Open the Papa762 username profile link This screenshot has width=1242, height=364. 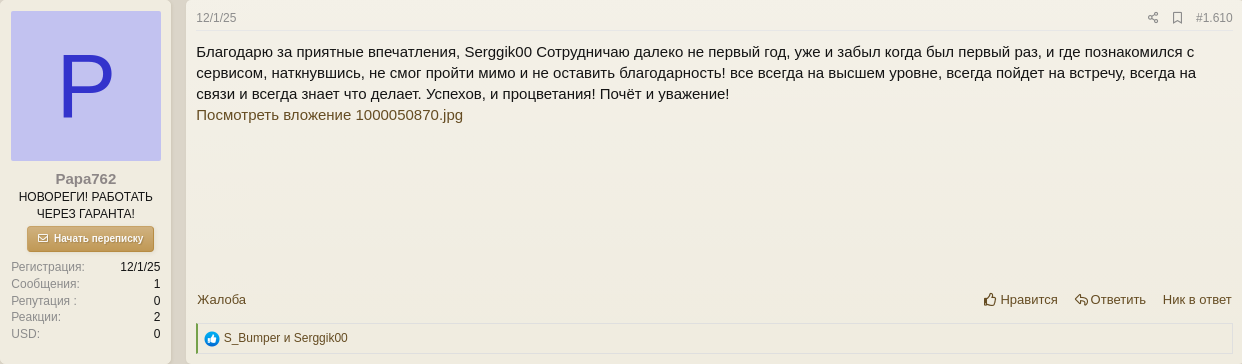point(86,178)
